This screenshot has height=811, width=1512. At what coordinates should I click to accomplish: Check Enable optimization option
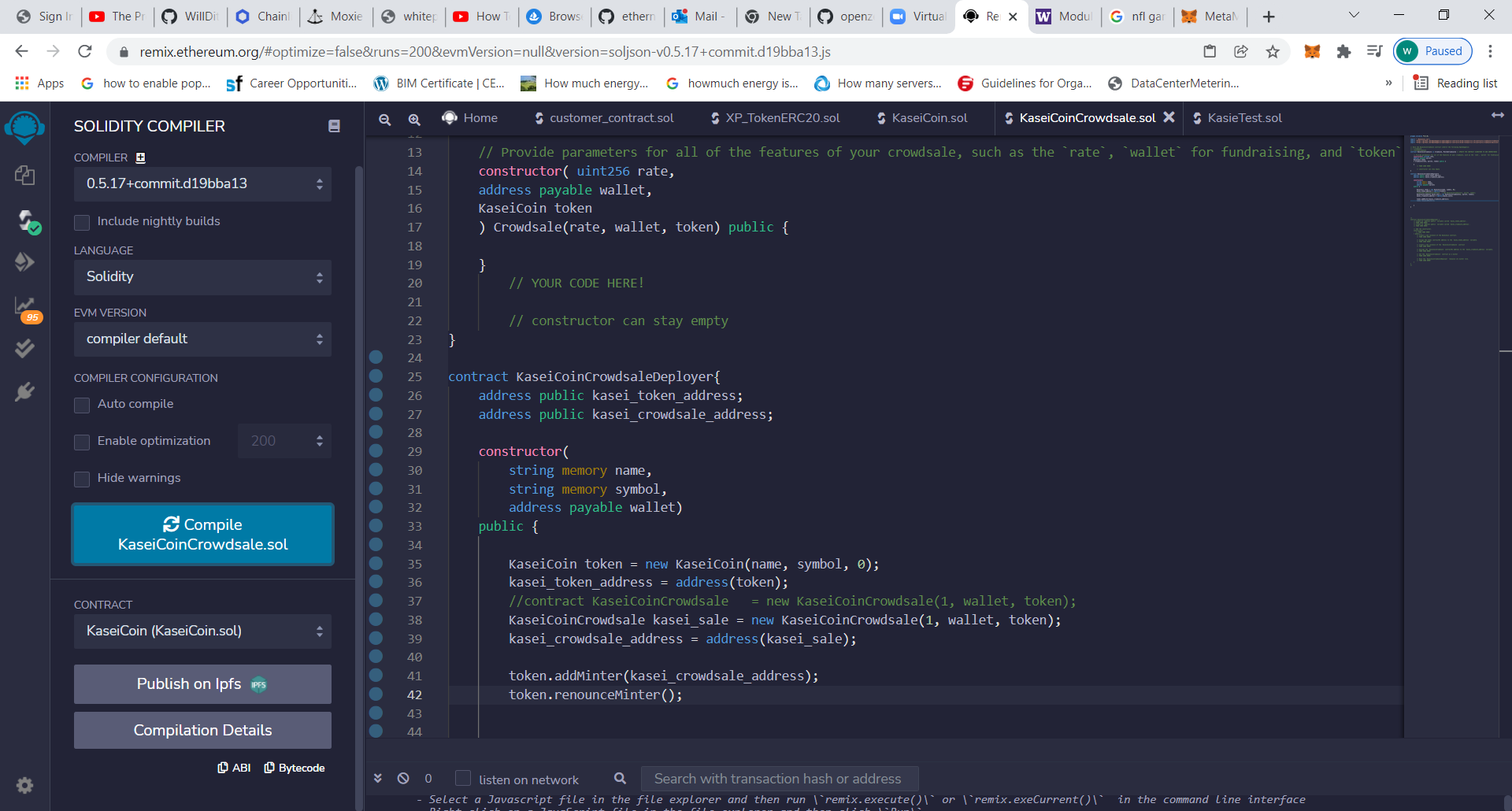tap(82, 442)
